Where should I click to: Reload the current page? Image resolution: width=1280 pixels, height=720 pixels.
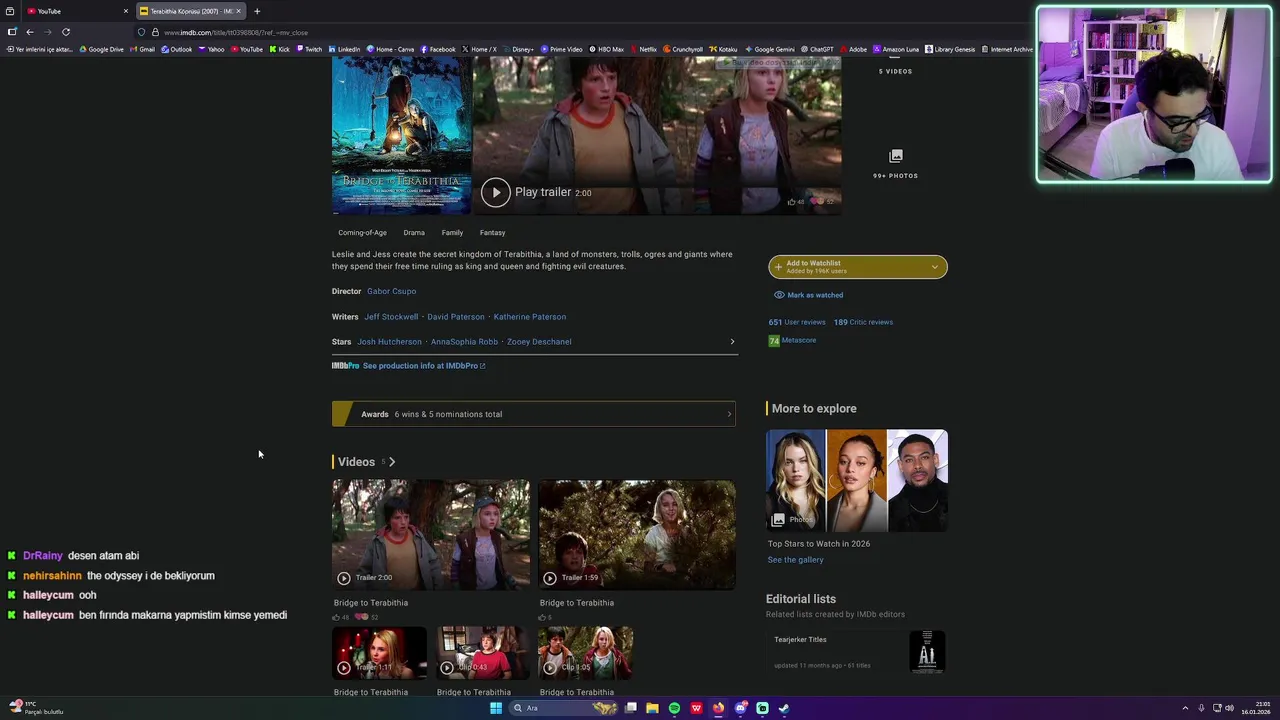tap(66, 32)
